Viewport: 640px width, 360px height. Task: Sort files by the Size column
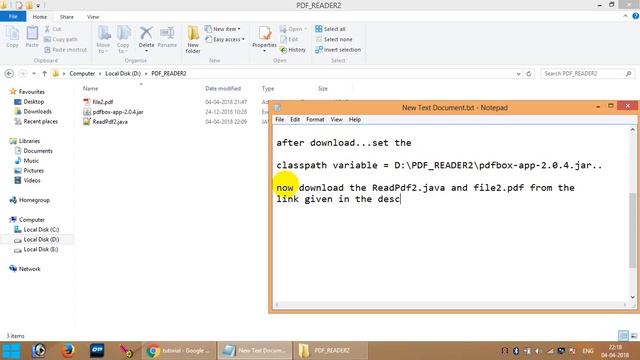coord(323,88)
